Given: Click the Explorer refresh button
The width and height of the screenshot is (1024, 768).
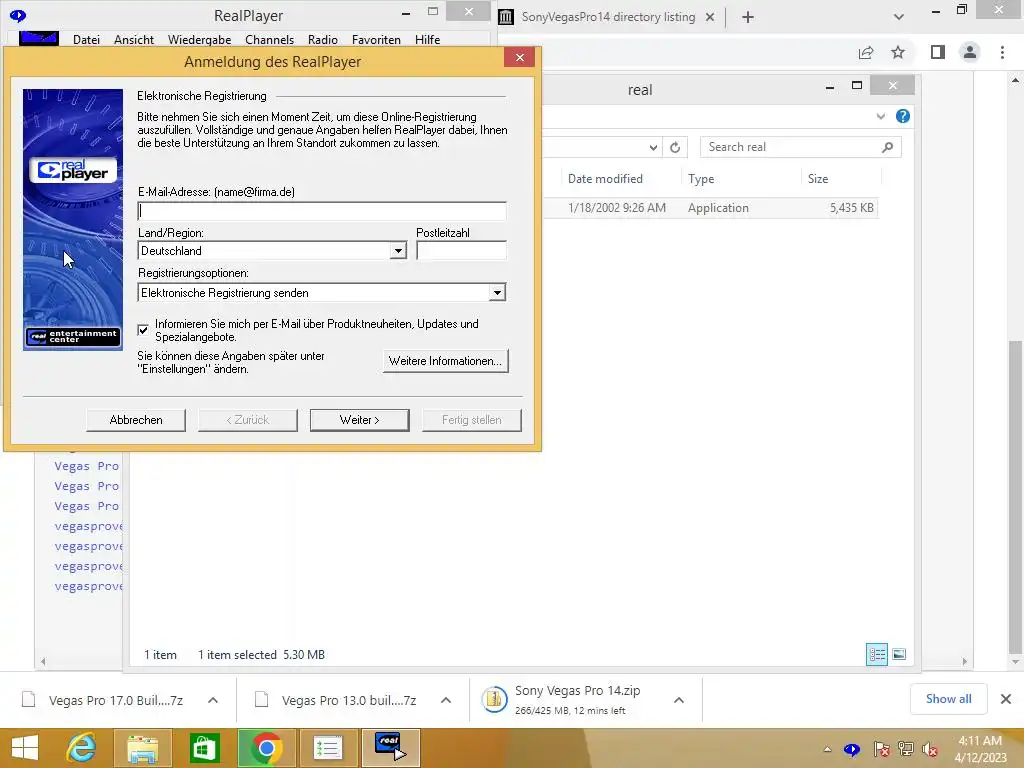Looking at the screenshot, I should (675, 148).
